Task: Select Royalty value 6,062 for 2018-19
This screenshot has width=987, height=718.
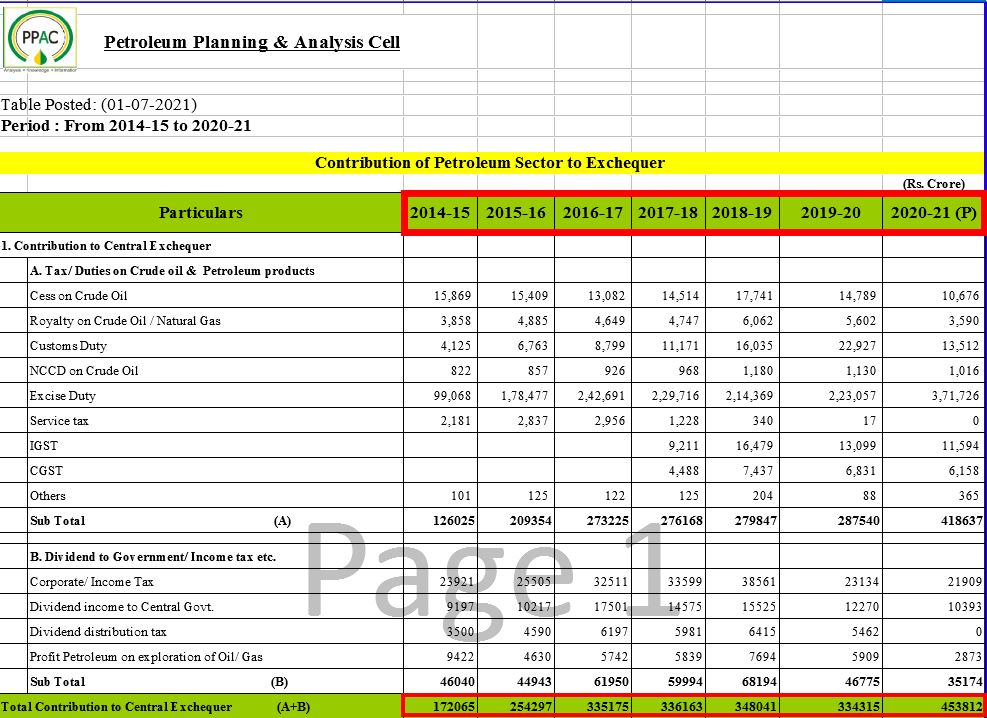Action: click(757, 321)
